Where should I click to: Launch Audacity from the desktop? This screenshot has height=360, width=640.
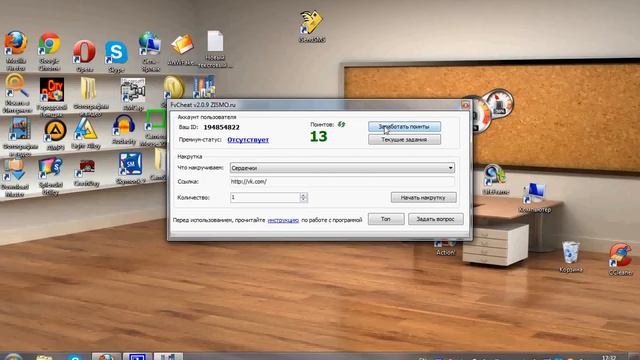click(x=123, y=125)
